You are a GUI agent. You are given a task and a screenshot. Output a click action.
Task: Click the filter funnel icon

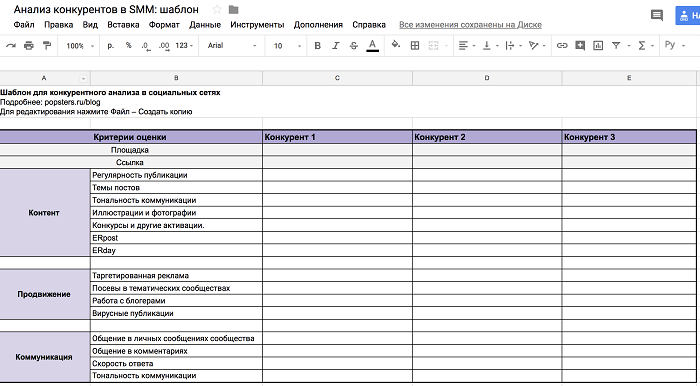tap(616, 46)
